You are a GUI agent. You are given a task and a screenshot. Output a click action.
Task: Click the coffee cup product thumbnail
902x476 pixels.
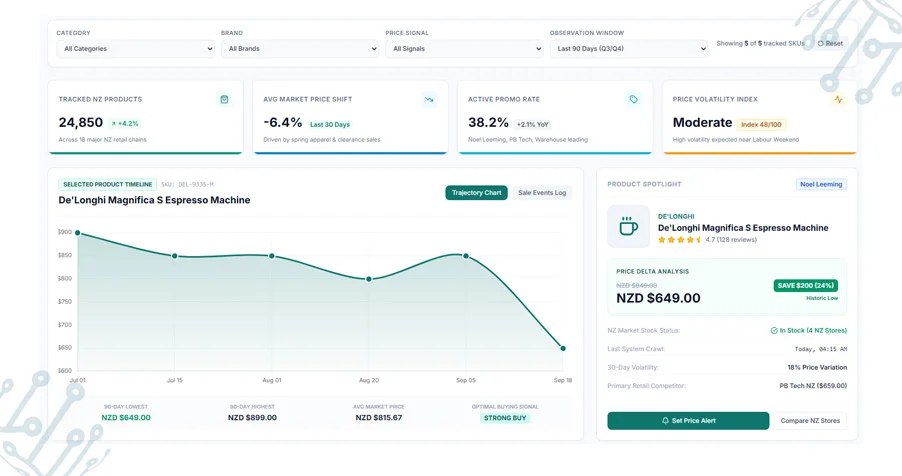pyautogui.click(x=628, y=227)
